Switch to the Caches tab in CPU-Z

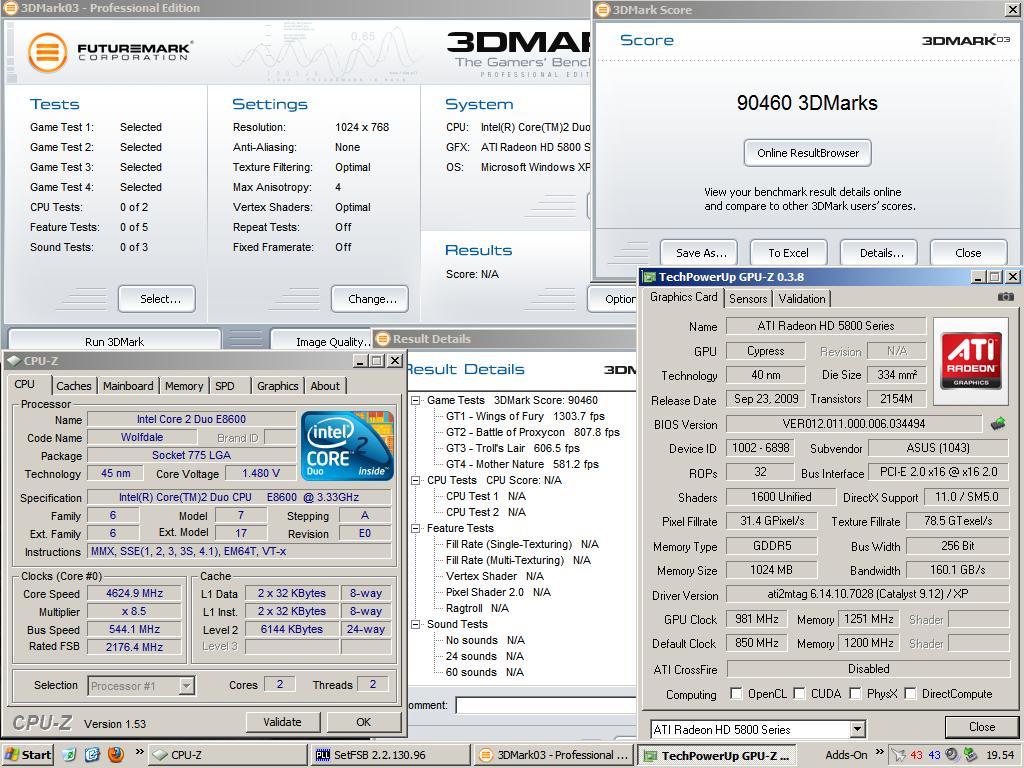click(74, 386)
